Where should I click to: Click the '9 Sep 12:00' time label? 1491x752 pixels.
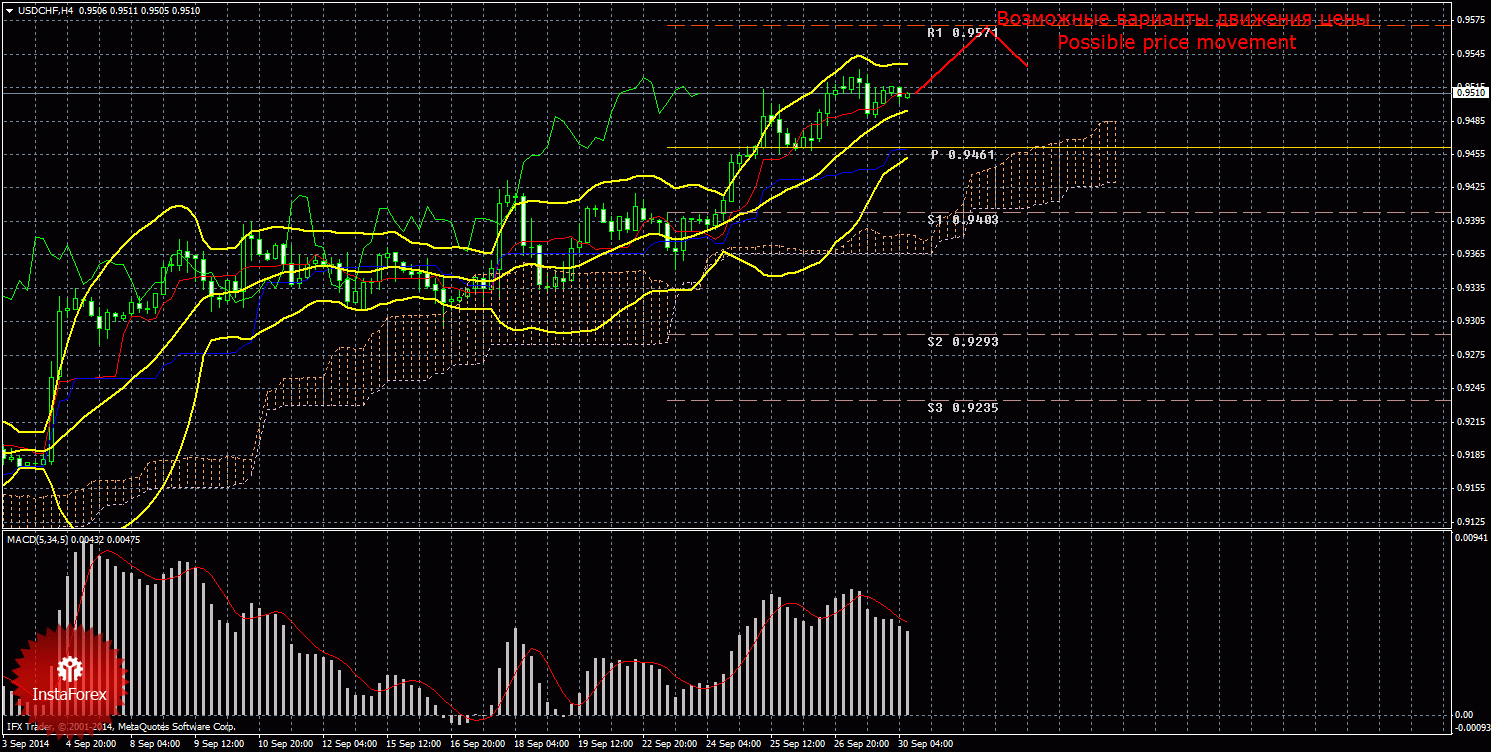[219, 744]
